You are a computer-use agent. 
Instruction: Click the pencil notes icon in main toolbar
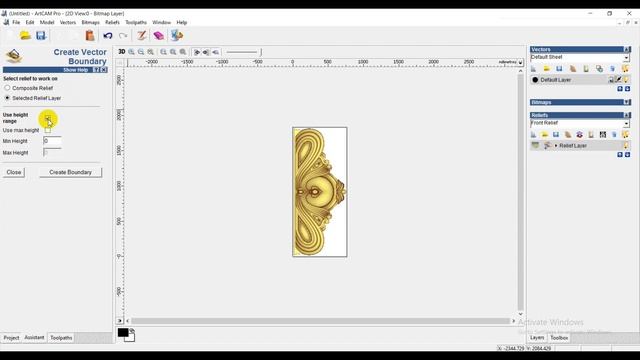[142, 36]
